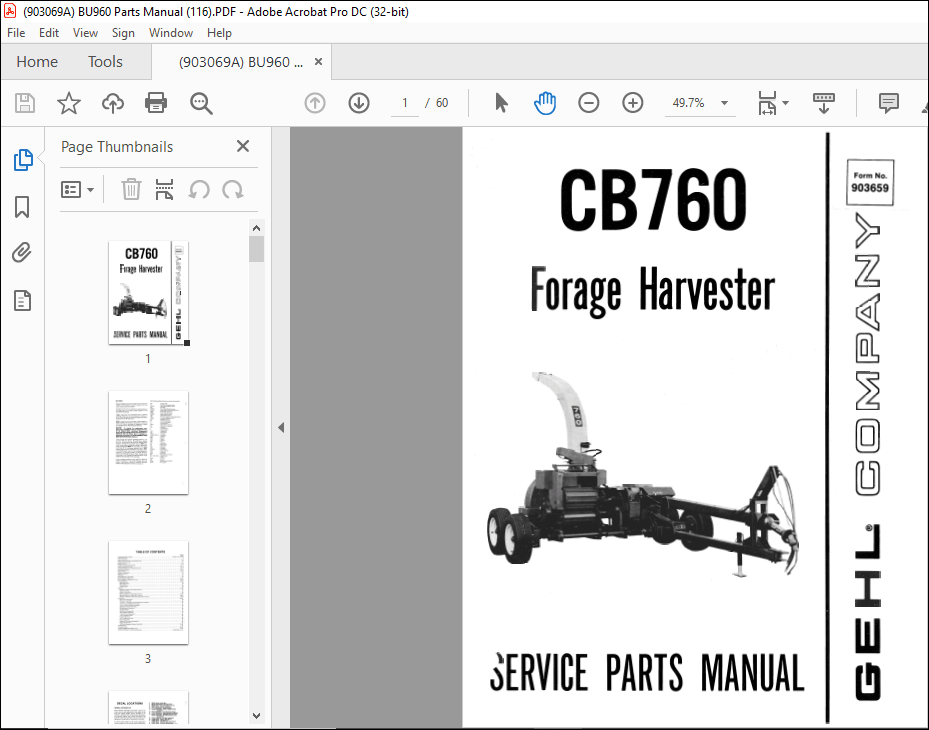This screenshot has width=929, height=730.
Task: Go to next page with down arrow
Action: 358,103
